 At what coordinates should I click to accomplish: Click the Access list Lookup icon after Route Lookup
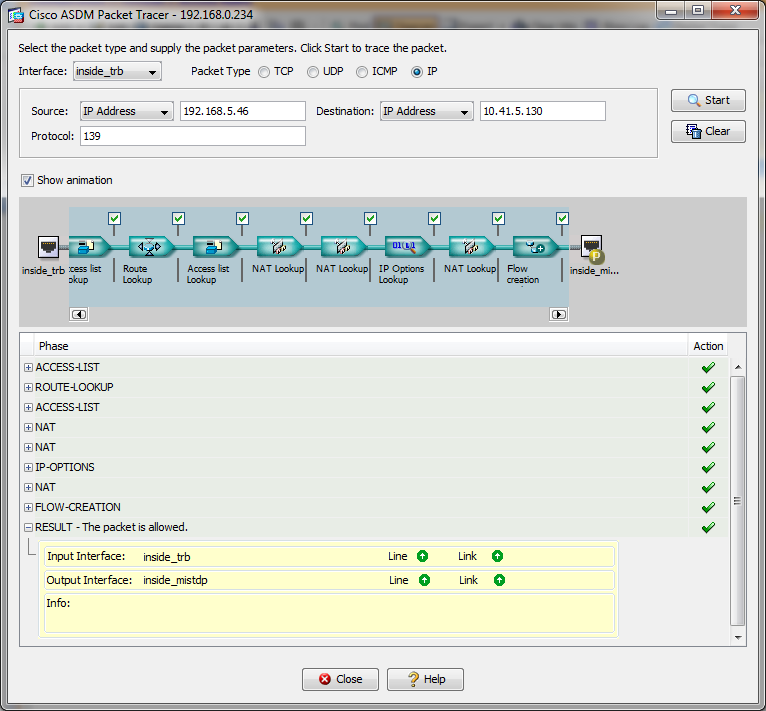click(215, 247)
